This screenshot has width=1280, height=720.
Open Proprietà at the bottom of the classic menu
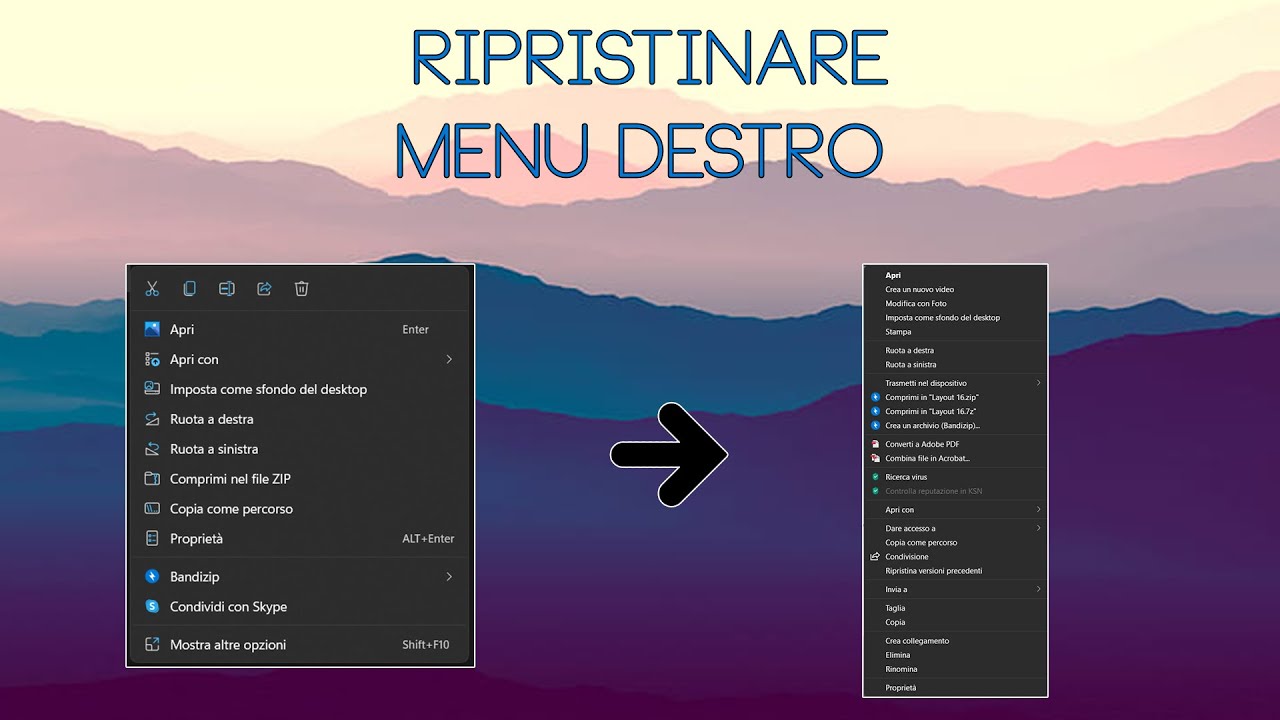click(x=901, y=688)
